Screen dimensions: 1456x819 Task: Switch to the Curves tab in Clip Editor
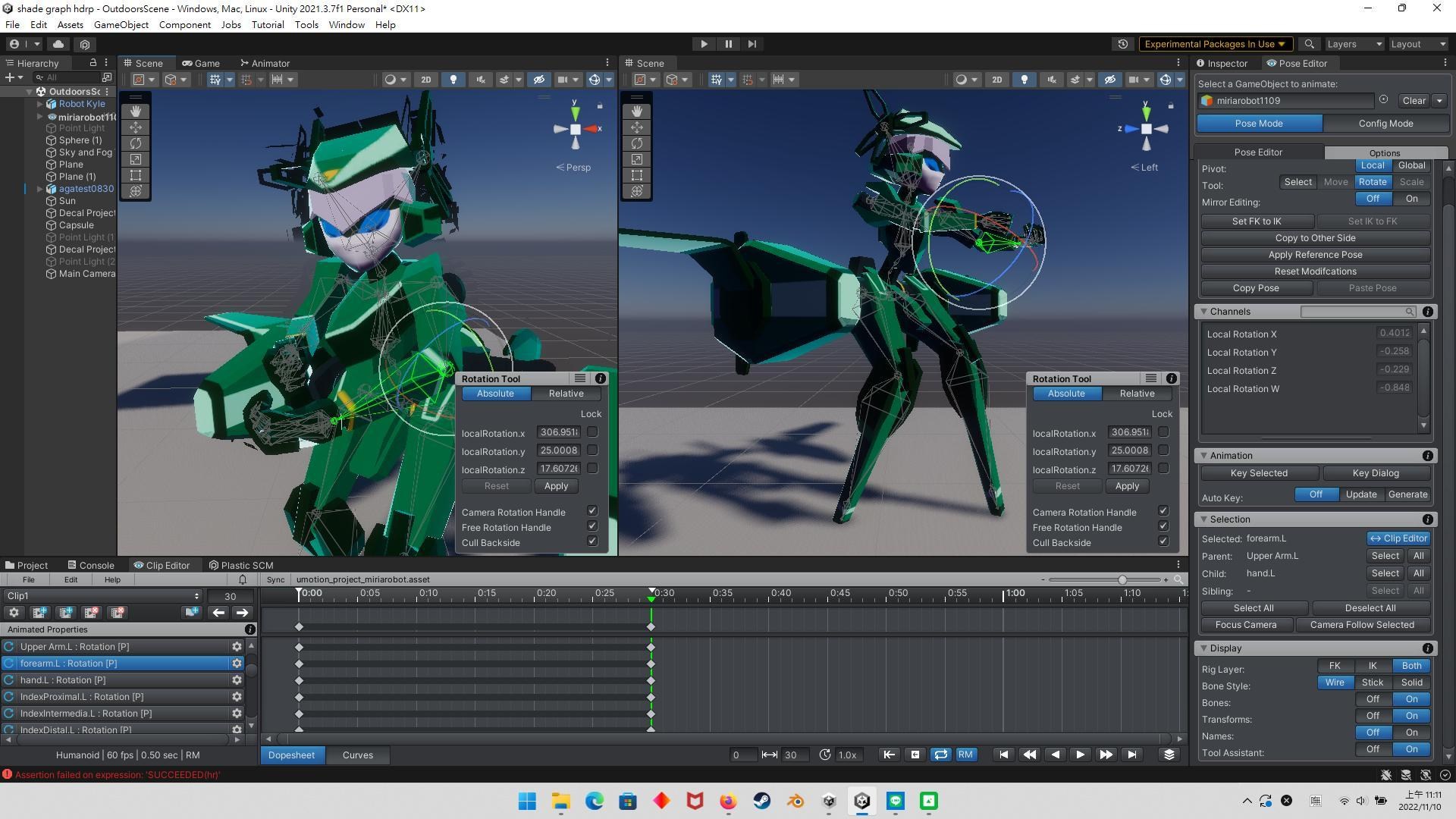tap(357, 755)
